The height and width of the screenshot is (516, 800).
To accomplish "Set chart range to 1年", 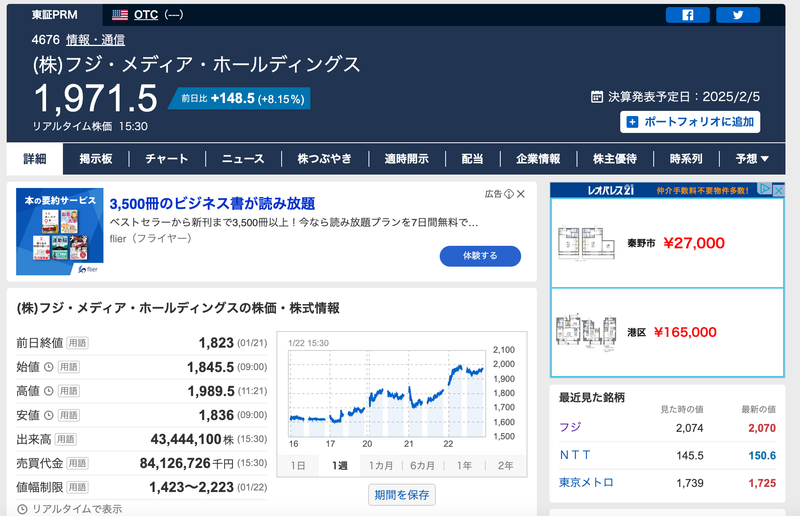I will [x=464, y=465].
